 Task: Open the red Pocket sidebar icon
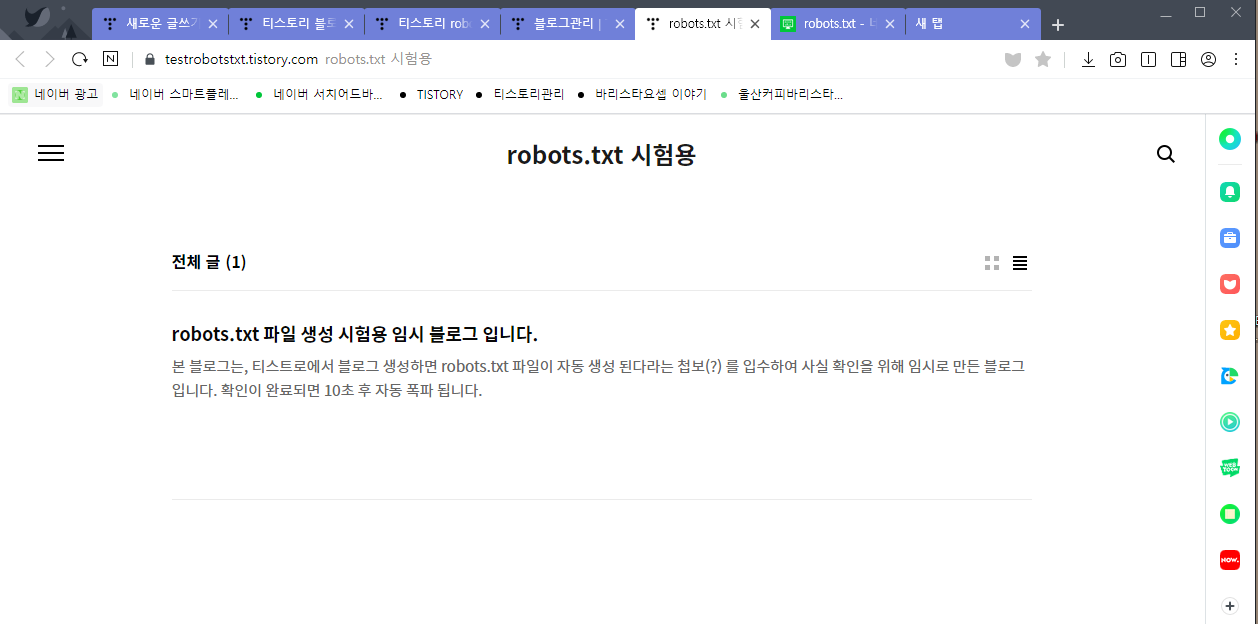(x=1230, y=284)
